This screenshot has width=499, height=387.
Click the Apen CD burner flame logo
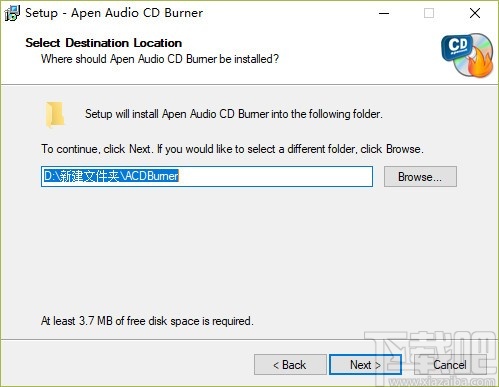[x=467, y=55]
